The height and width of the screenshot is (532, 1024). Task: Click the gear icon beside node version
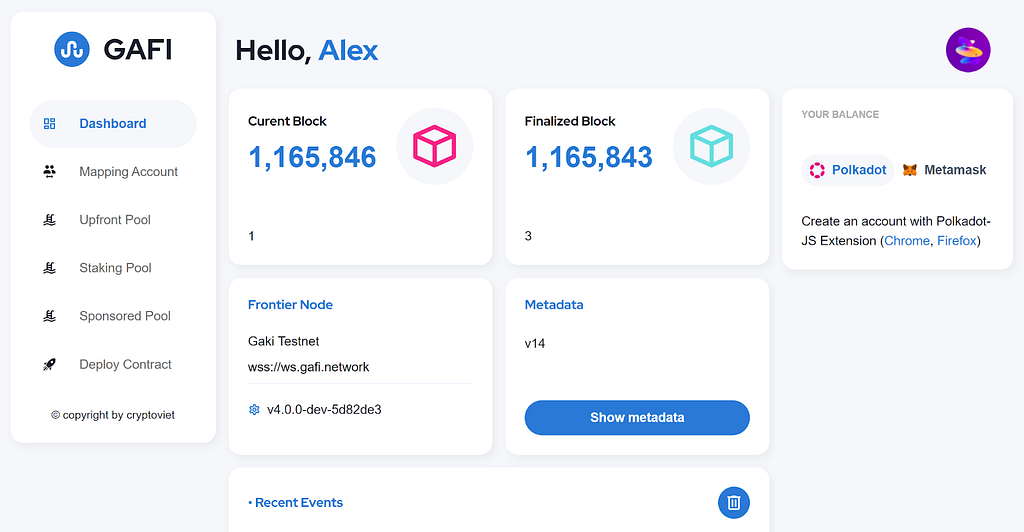[x=254, y=409]
